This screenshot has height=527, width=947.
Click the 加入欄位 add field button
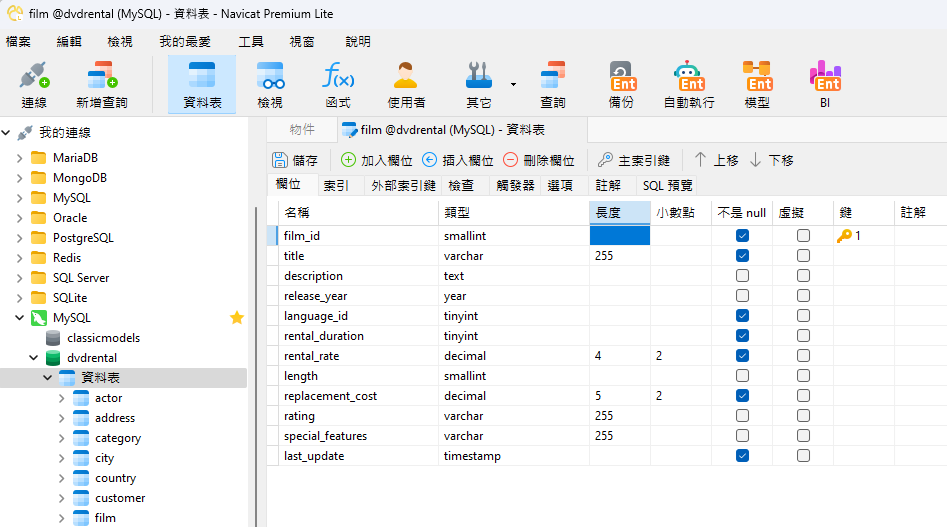[376, 160]
